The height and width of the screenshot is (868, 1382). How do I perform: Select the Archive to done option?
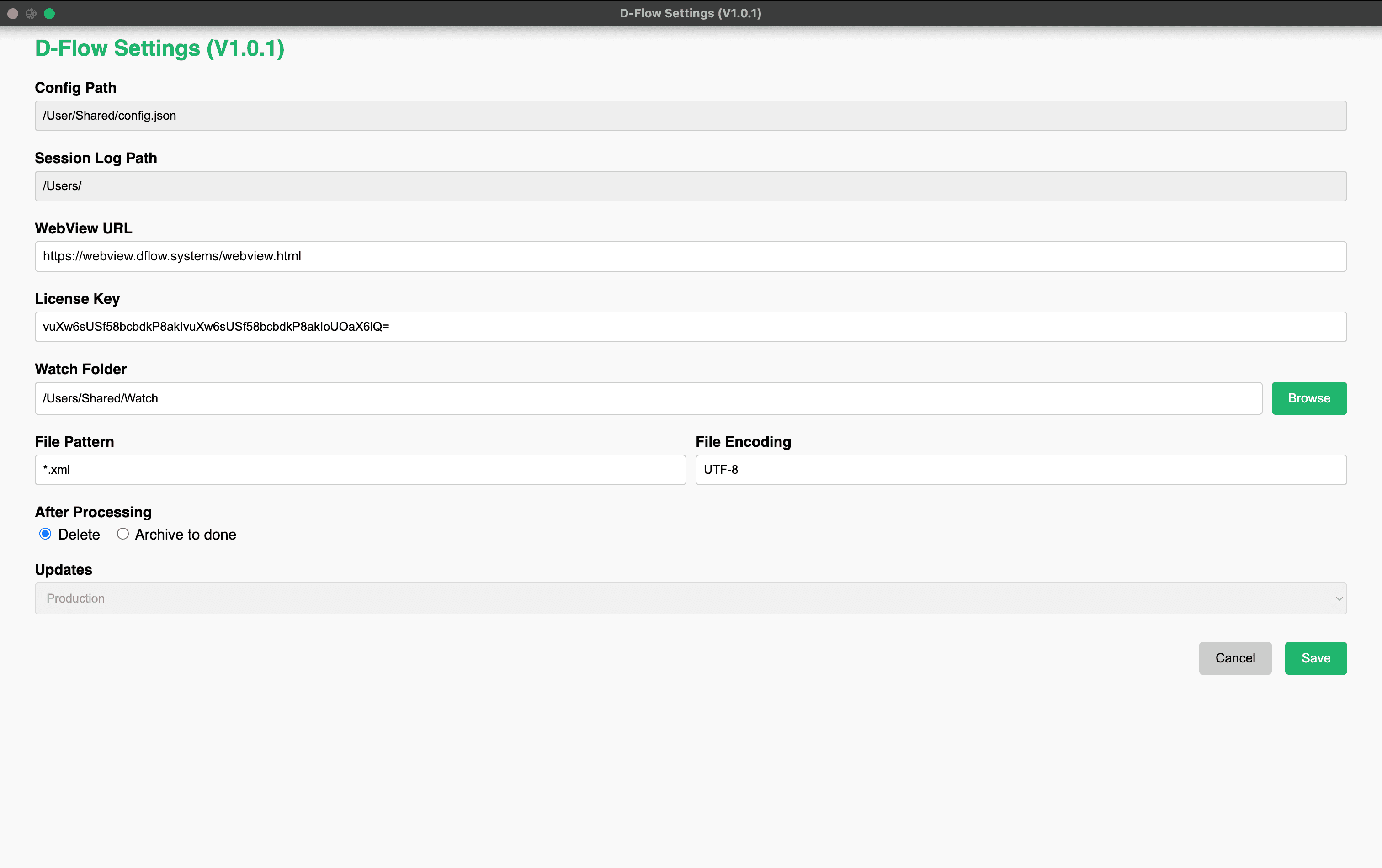click(123, 534)
